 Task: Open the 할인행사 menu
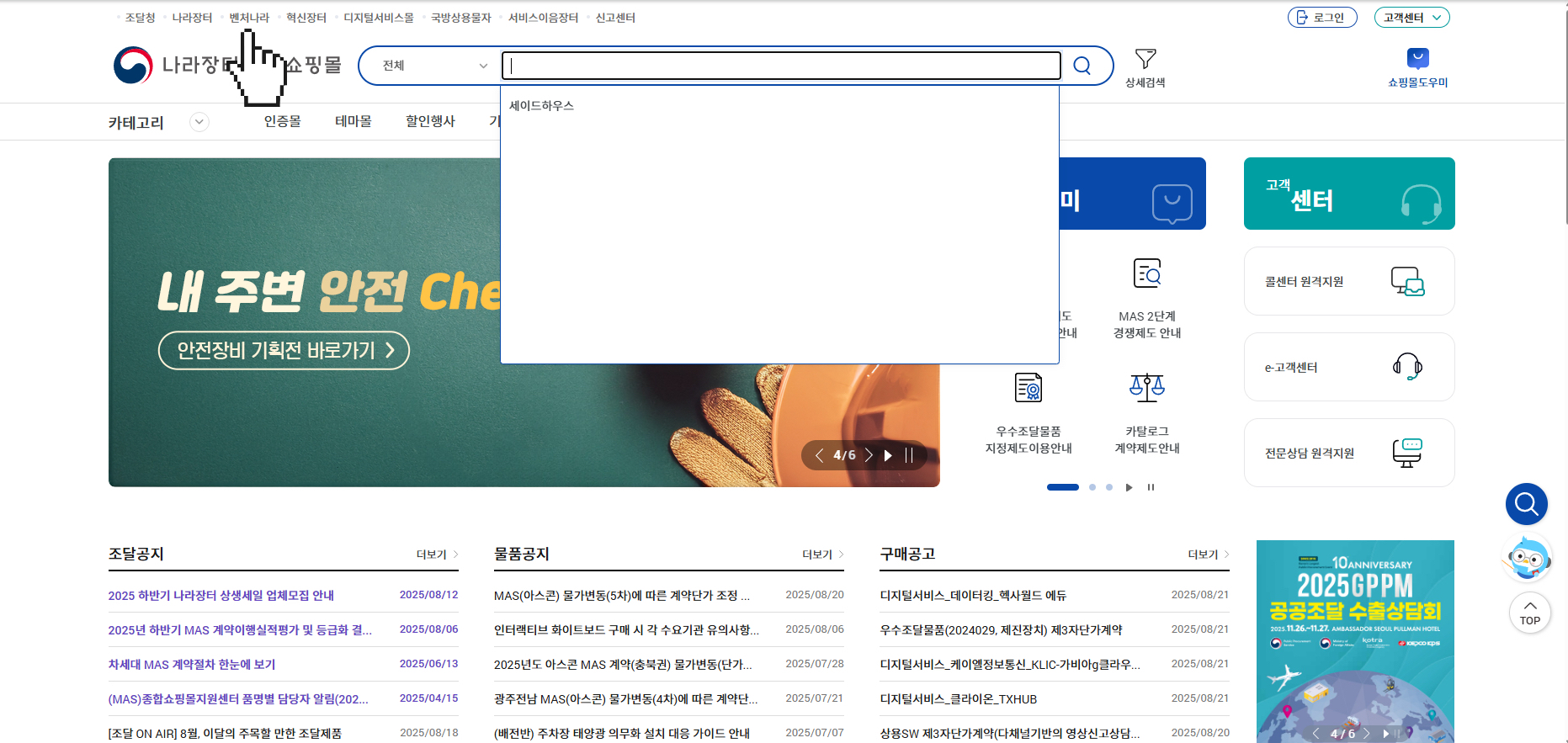pos(430,121)
